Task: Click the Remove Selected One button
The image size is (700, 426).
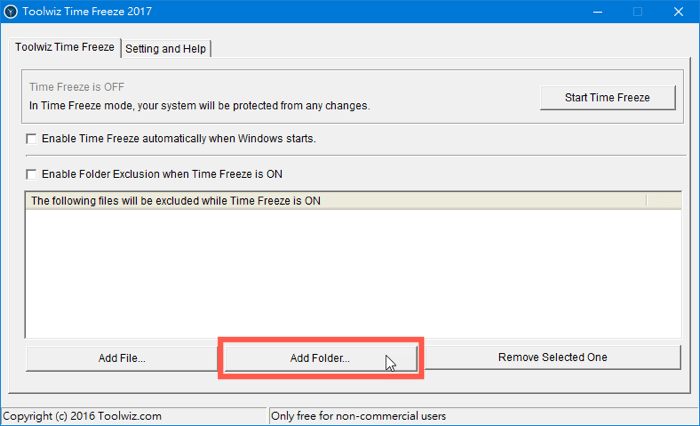Action: click(x=552, y=358)
